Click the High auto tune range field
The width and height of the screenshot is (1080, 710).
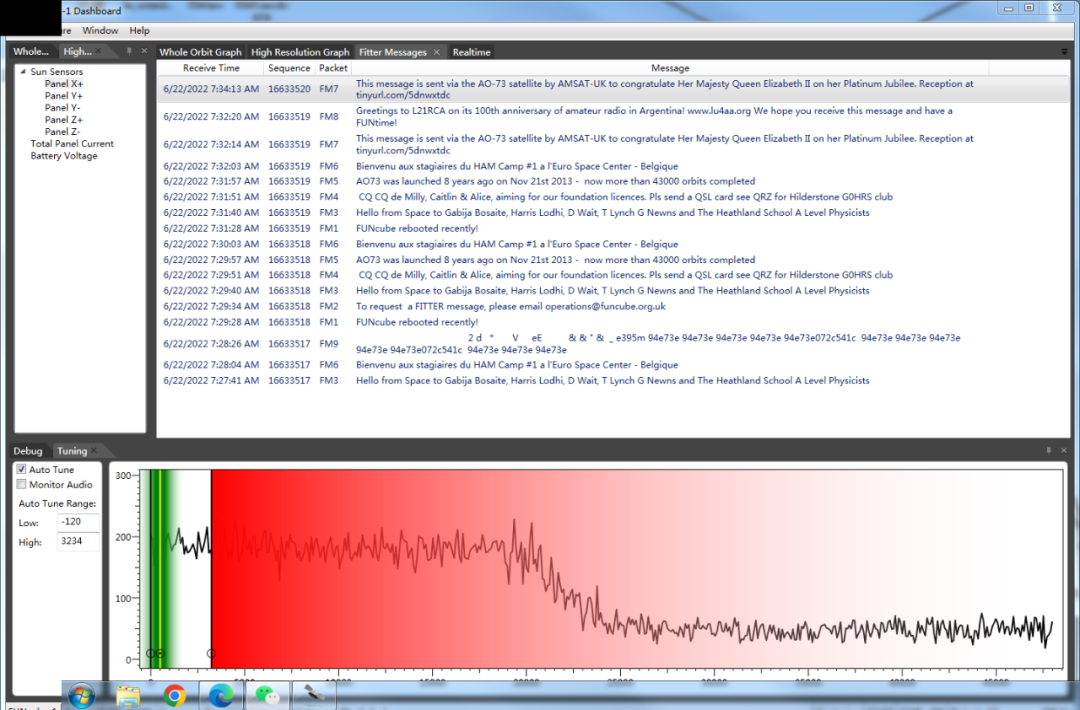(78, 541)
